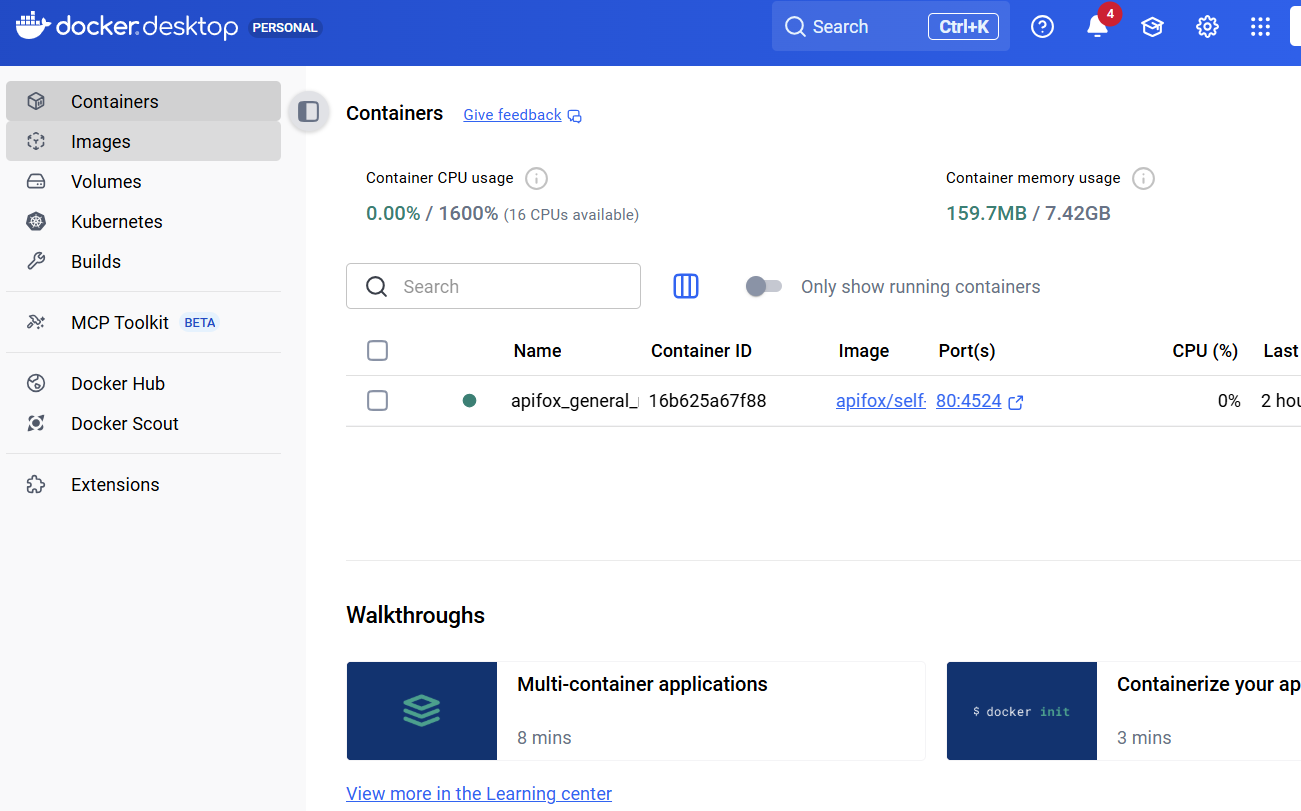
Task: Click the green running status dot
Action: pos(469,401)
